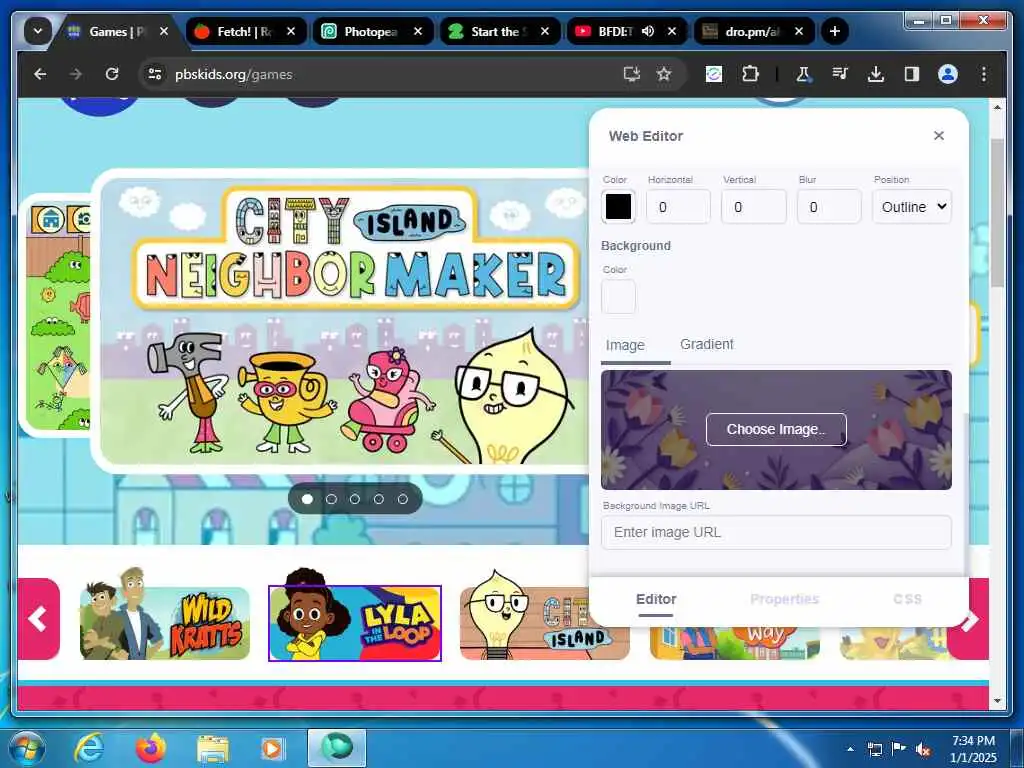
Task: Open the site information icon beside the URL
Action: tap(155, 74)
